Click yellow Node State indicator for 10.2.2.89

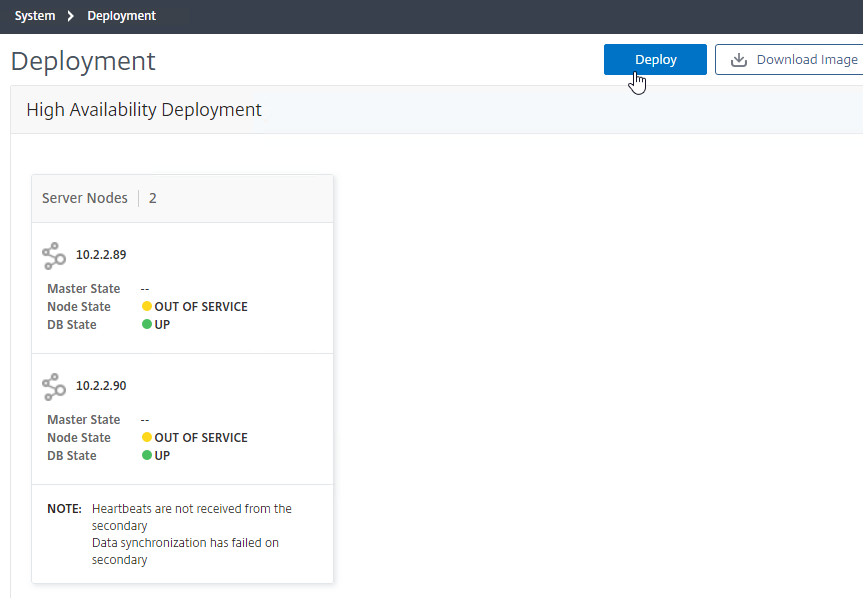click(x=147, y=306)
